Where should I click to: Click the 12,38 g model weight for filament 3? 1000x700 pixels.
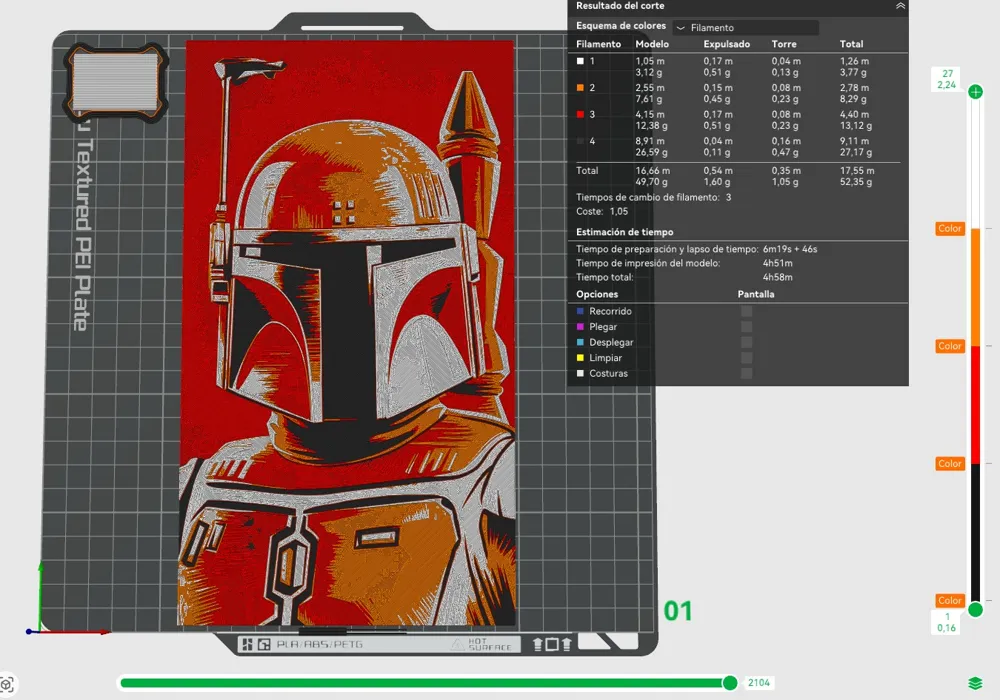pos(651,126)
